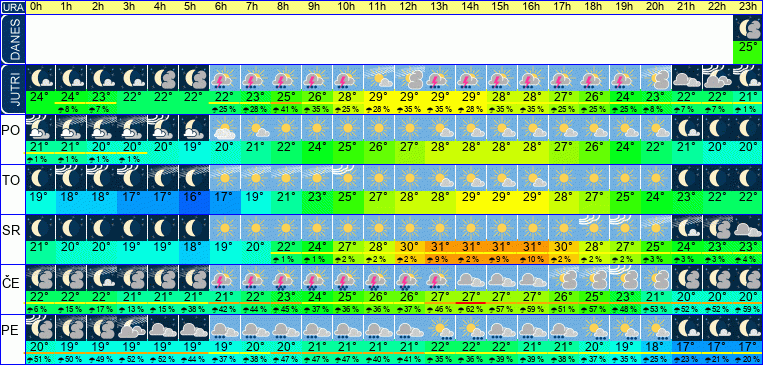The width and height of the screenshot is (763, 365).
Task: Click the SR 23h cloud icon
Action: pyautogui.click(x=748, y=228)
